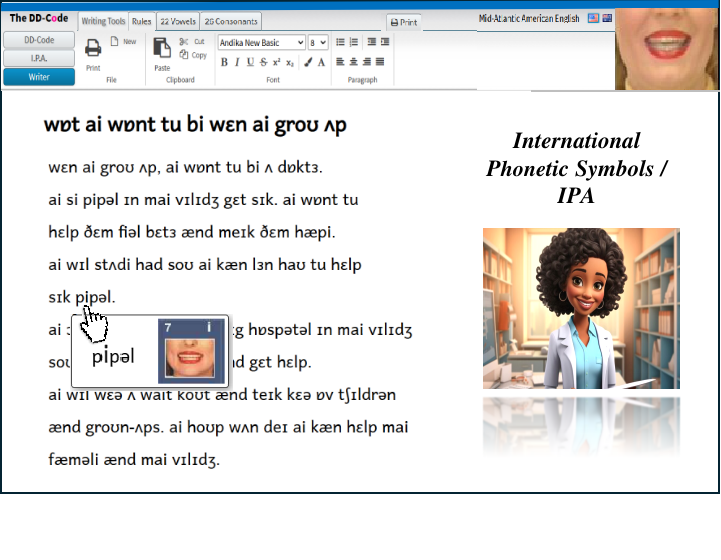This screenshot has width=721, height=560.
Task: Open the highlight brush color tool
Action: click(308, 62)
